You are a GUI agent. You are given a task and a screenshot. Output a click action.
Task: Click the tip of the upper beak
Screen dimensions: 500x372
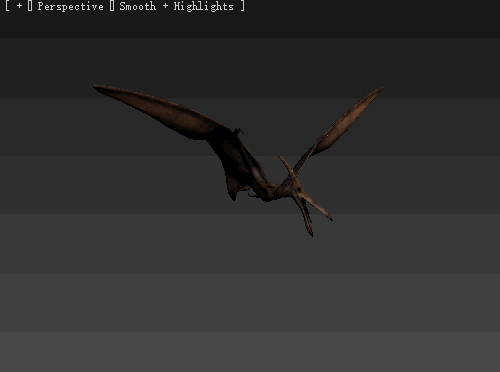click(330, 219)
